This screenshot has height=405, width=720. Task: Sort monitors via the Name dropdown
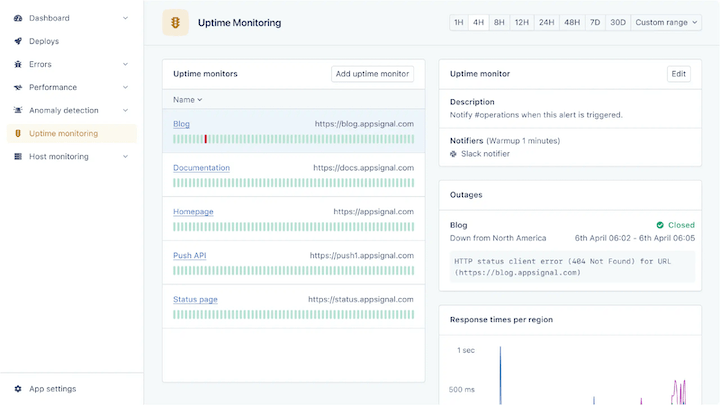[187, 100]
